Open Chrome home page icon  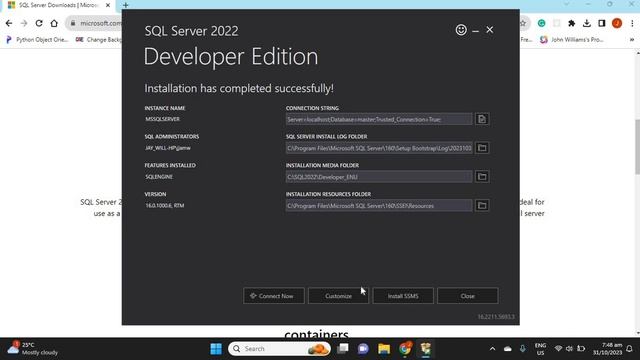[x=54, y=23]
